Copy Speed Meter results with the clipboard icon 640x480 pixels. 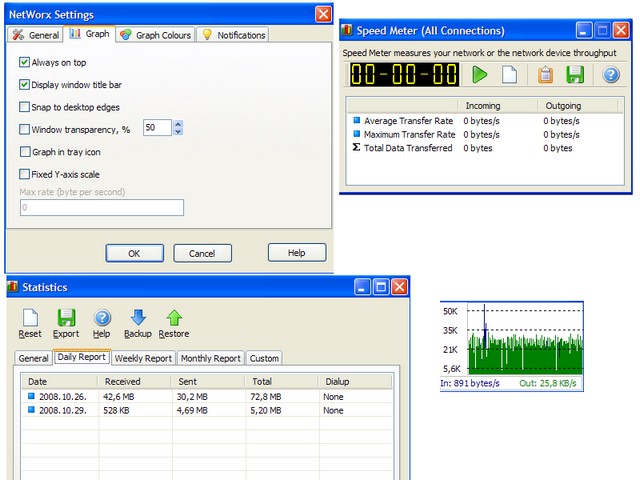pos(545,75)
